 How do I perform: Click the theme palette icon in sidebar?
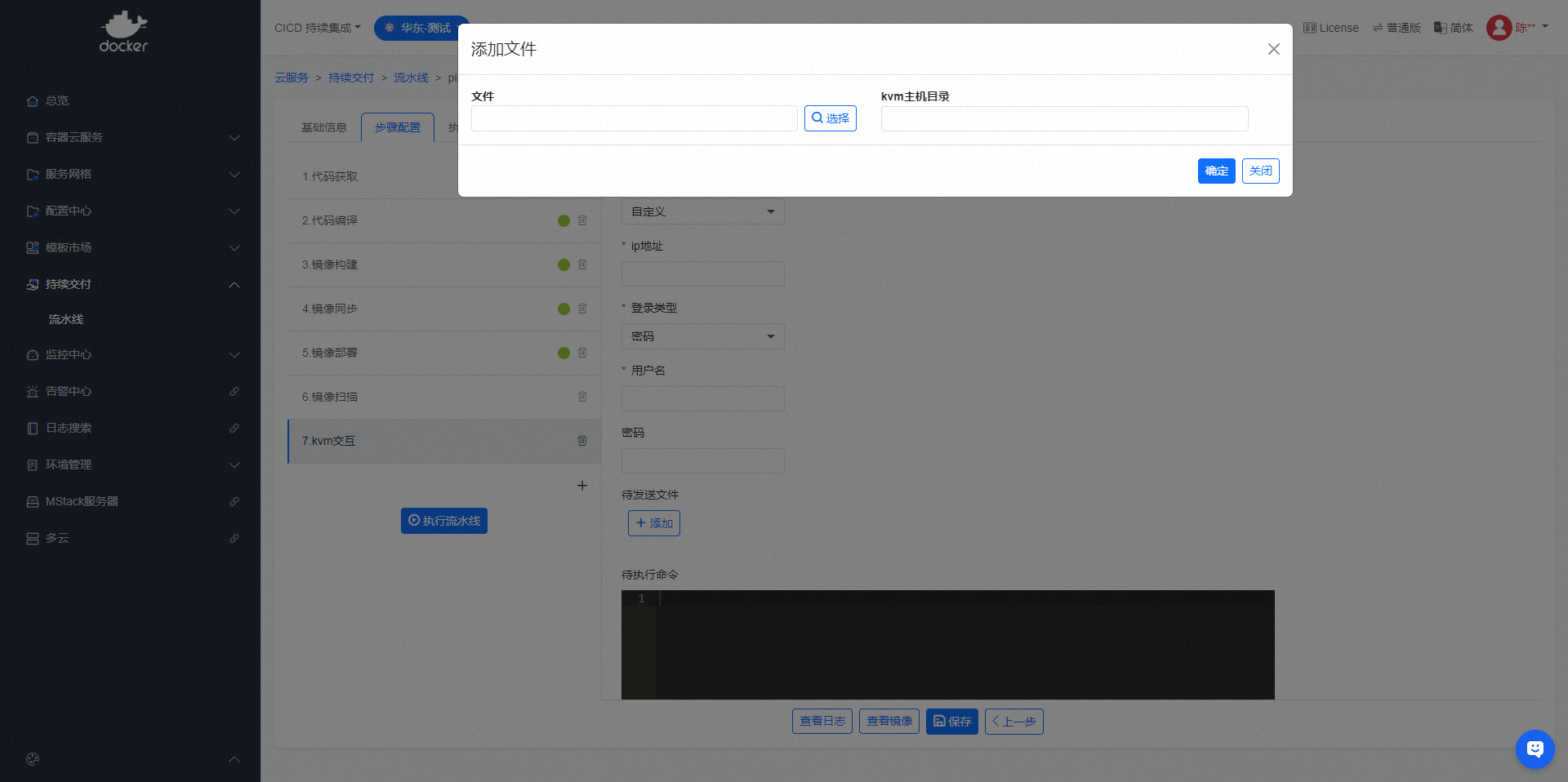(33, 759)
